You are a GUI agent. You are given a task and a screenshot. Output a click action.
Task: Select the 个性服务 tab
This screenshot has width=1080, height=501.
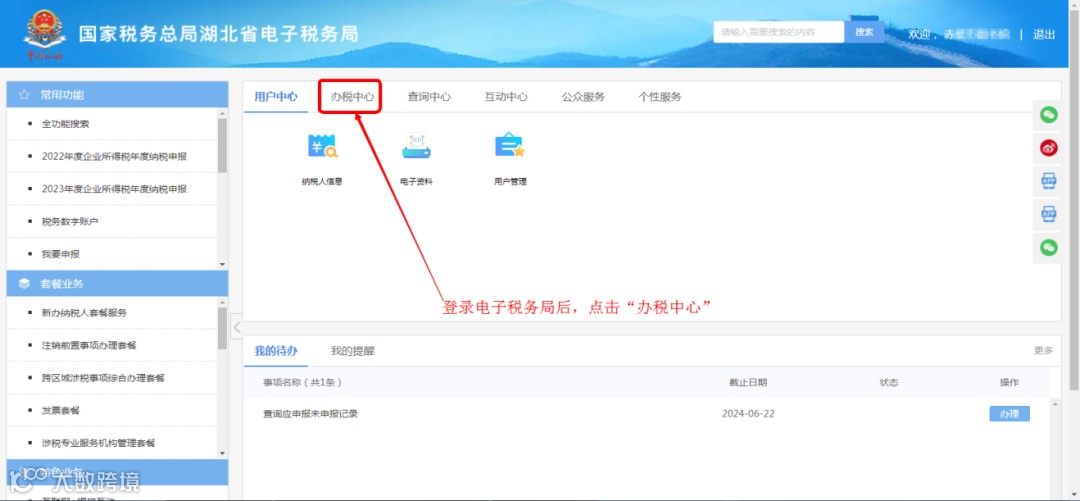point(660,97)
